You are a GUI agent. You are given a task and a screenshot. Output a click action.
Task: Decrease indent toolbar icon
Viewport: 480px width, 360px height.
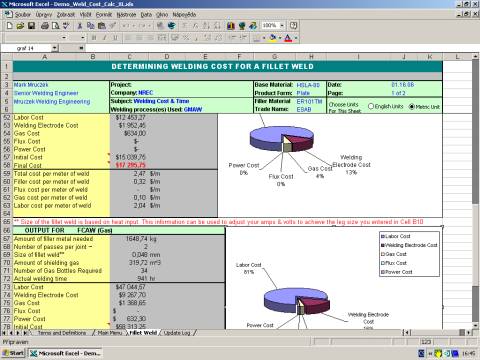point(232,38)
